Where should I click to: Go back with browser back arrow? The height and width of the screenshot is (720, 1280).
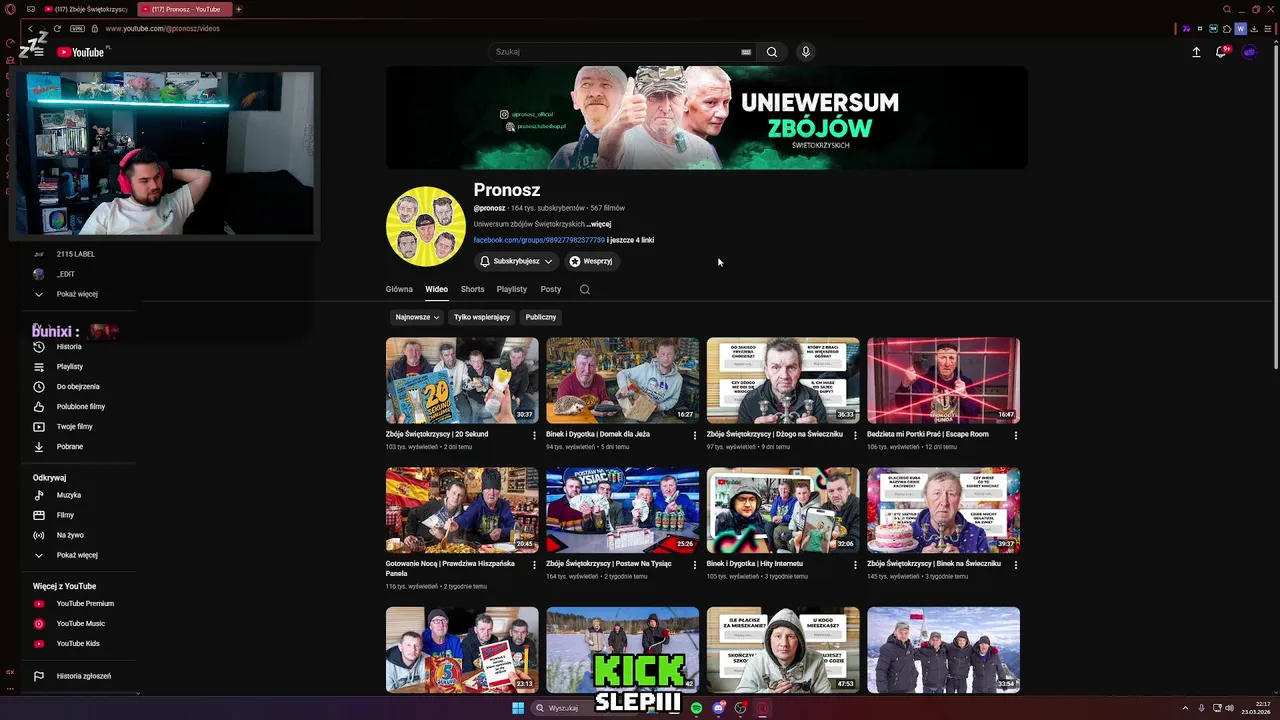pyautogui.click(x=30, y=28)
